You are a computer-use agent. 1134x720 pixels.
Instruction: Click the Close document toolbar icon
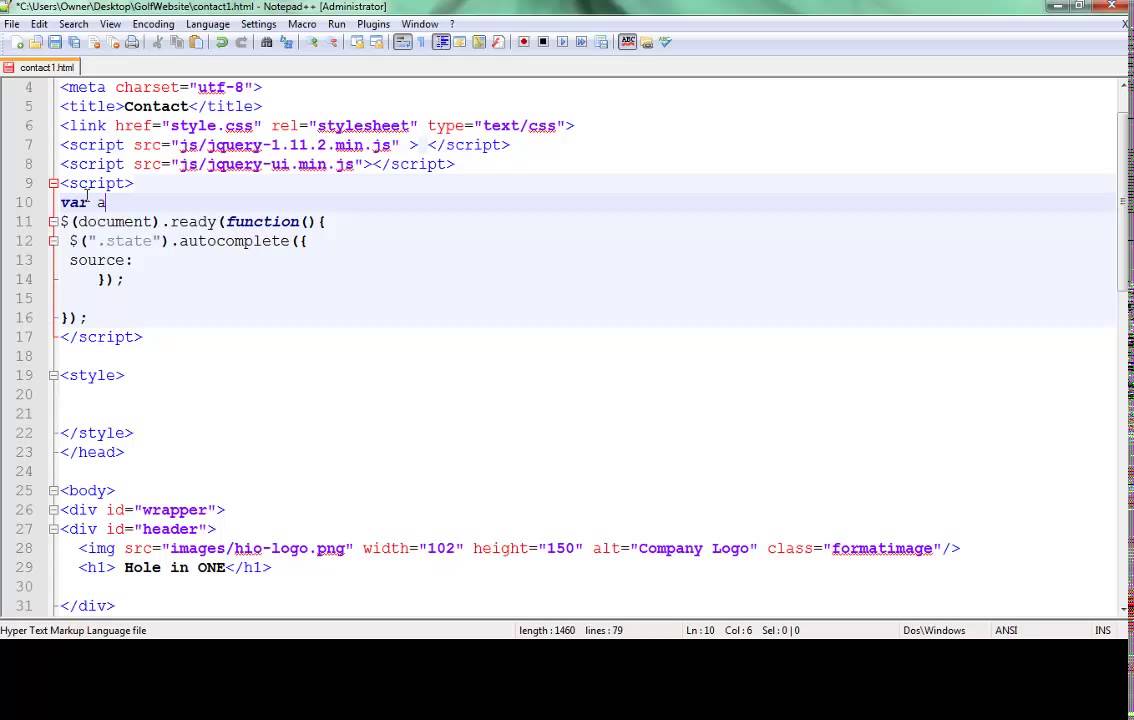coord(94,43)
